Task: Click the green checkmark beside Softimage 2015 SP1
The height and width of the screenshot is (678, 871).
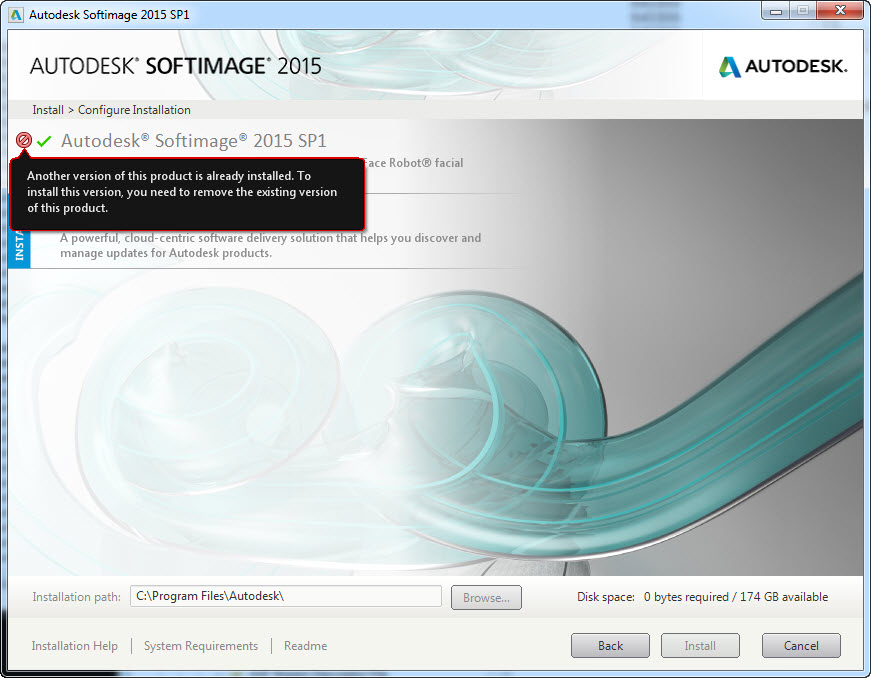Action: [x=44, y=141]
